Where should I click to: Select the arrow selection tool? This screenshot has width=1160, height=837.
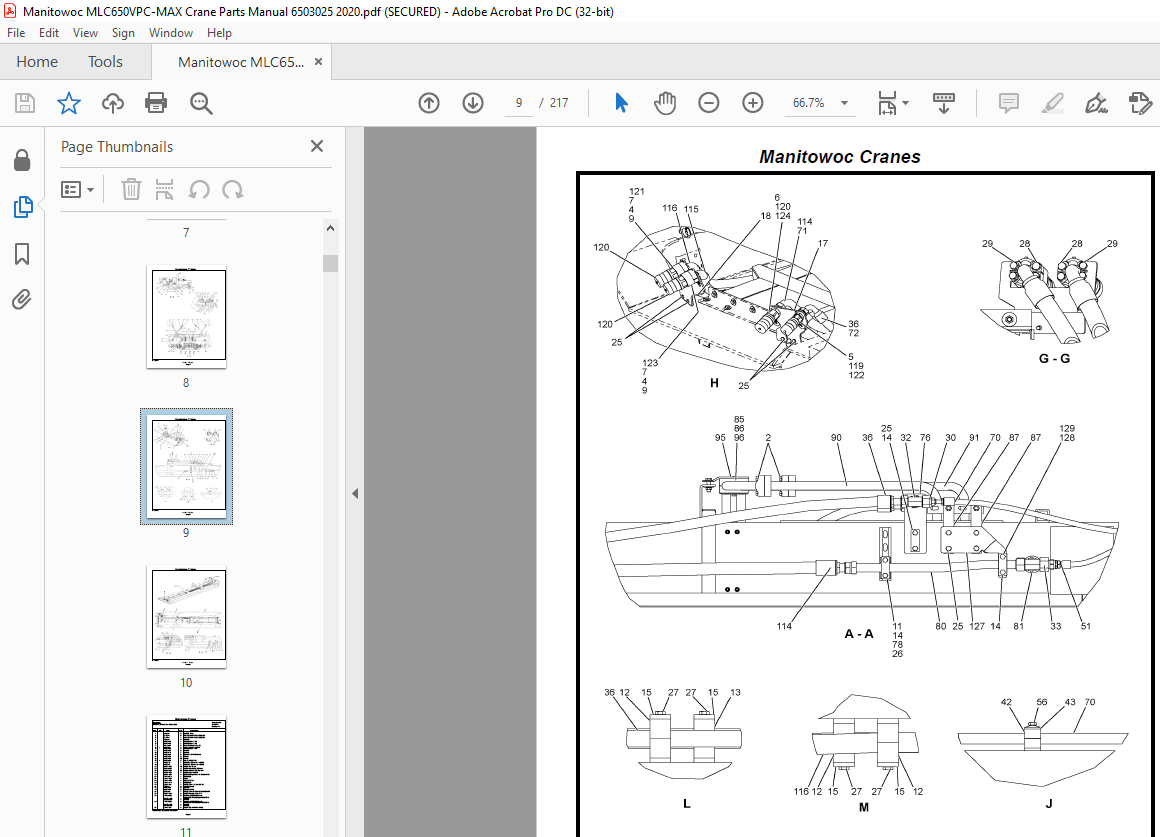point(621,103)
